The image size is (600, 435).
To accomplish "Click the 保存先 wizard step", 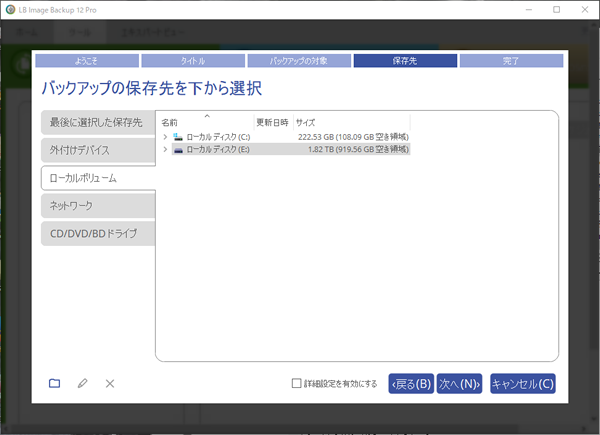I will 405,61.
